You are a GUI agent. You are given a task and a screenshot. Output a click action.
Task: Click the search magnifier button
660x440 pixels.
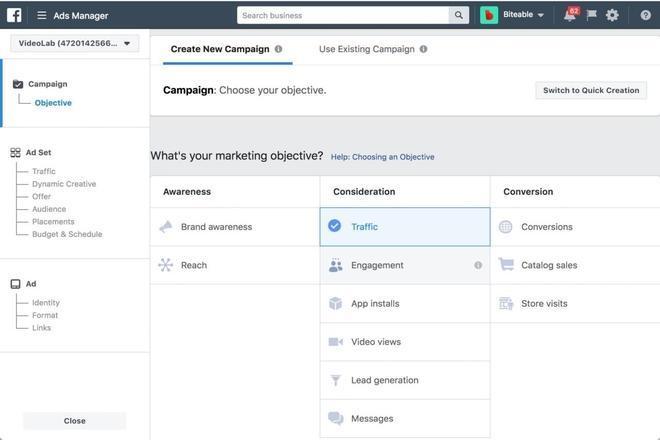point(459,15)
